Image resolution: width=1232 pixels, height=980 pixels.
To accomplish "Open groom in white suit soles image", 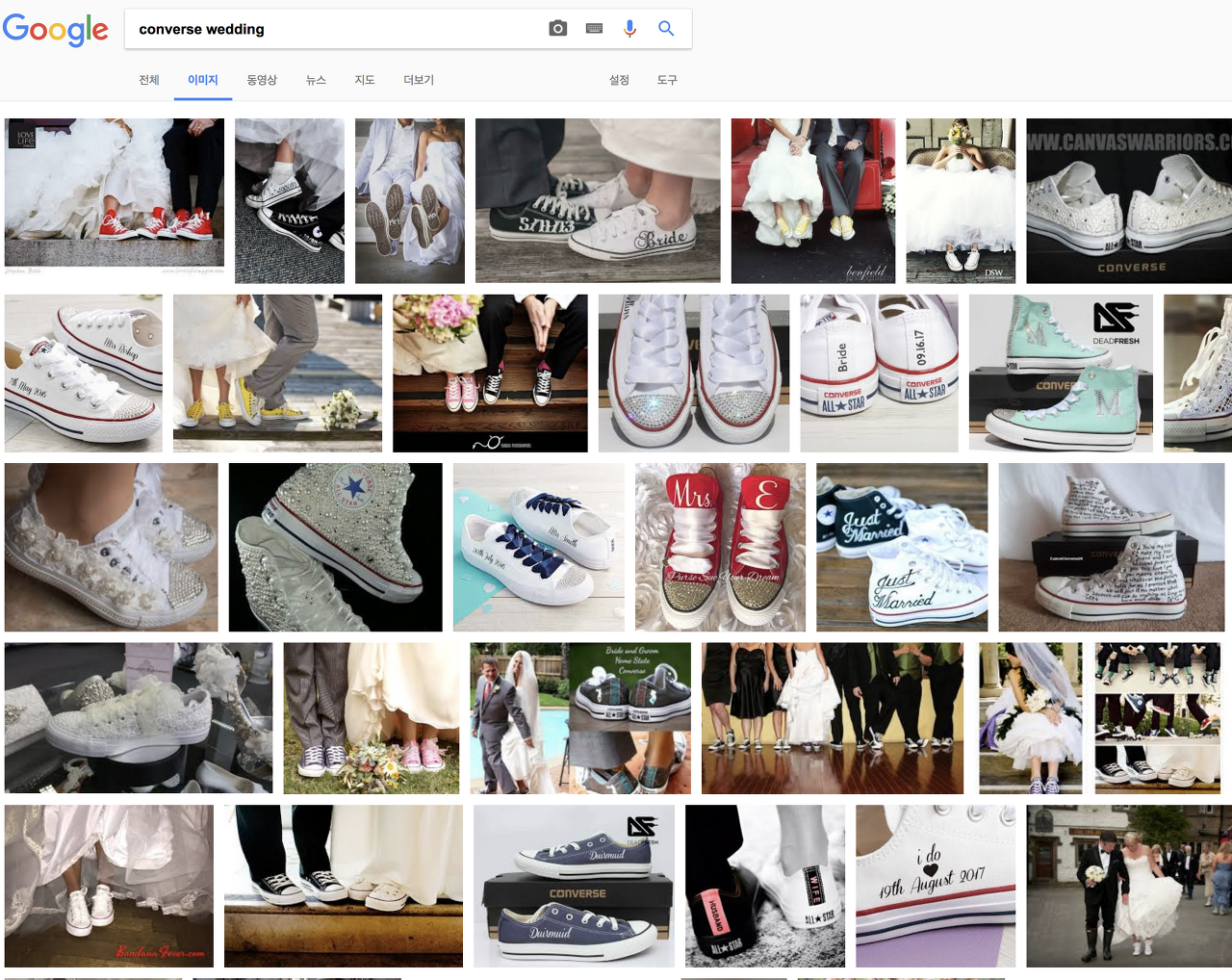I will coord(410,200).
